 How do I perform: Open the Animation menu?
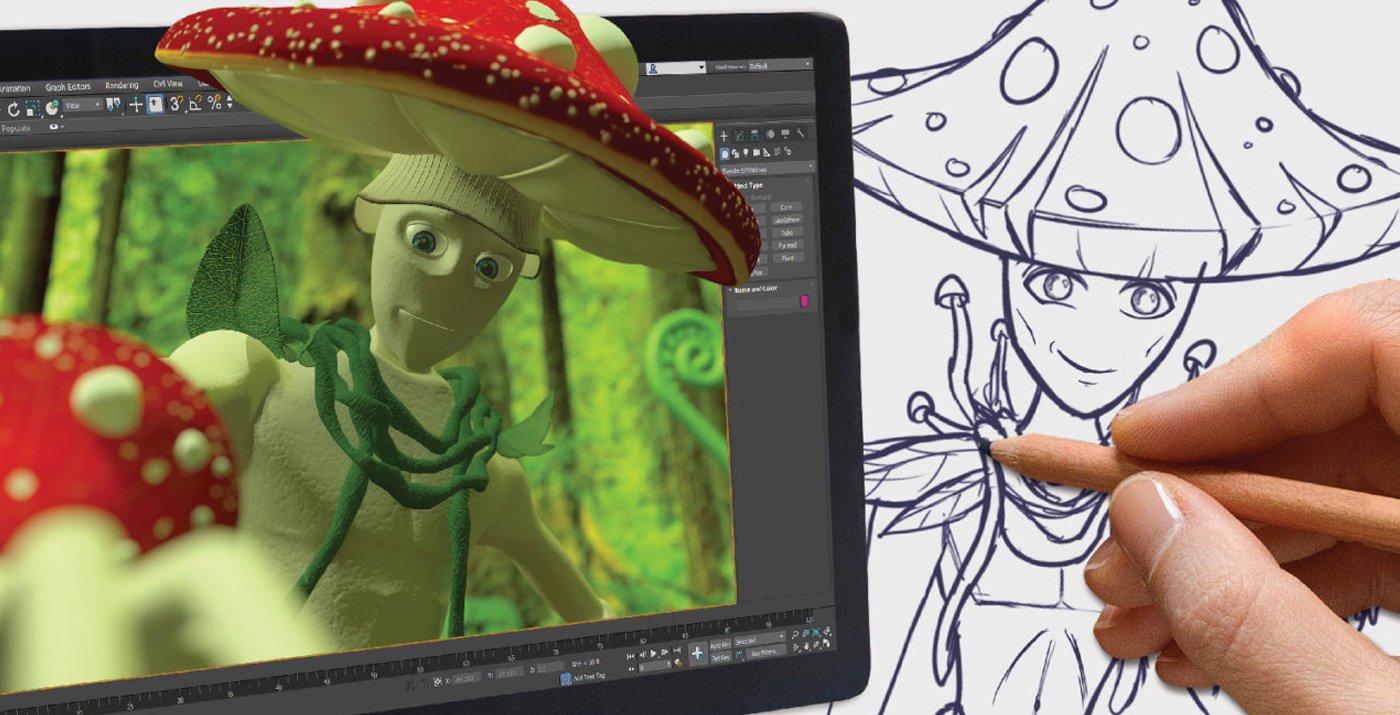pyautogui.click(x=14, y=88)
